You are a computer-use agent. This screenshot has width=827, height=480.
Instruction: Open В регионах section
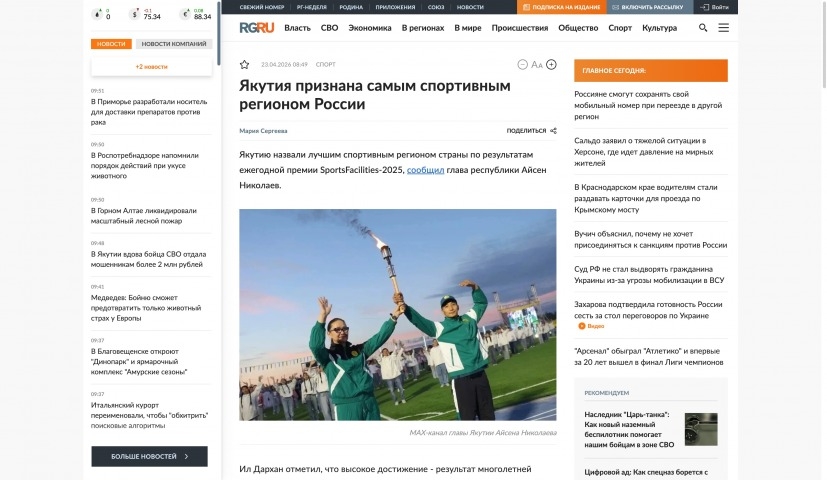click(423, 28)
